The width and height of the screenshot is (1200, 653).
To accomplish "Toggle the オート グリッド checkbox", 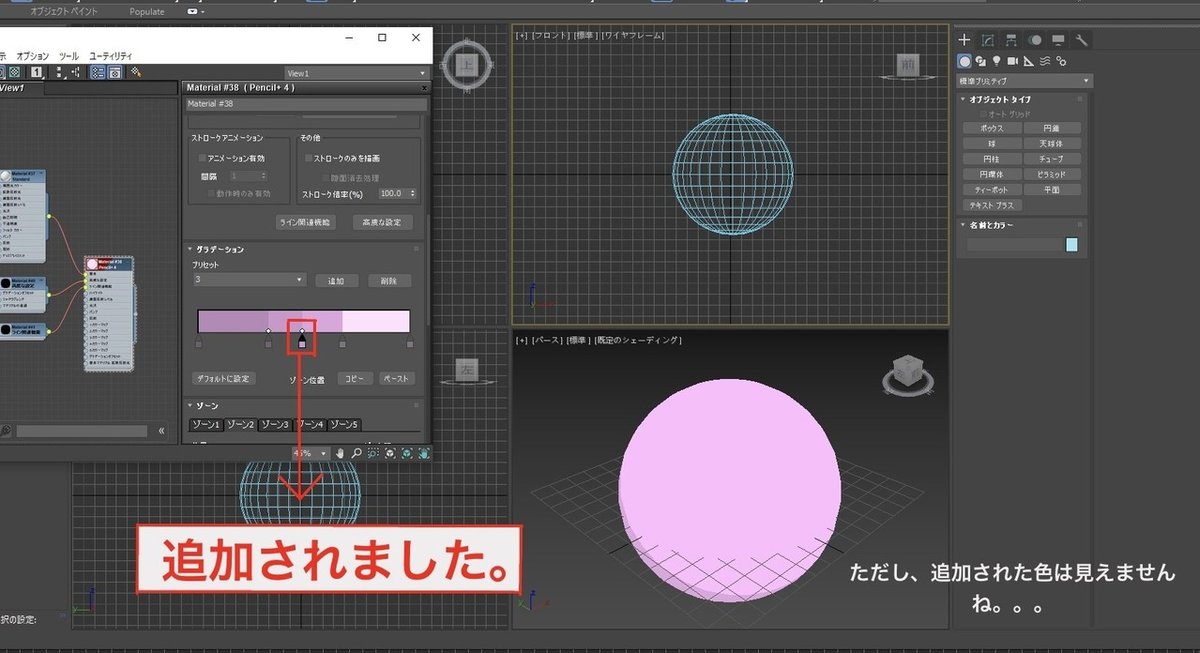I will pyautogui.click(x=984, y=114).
